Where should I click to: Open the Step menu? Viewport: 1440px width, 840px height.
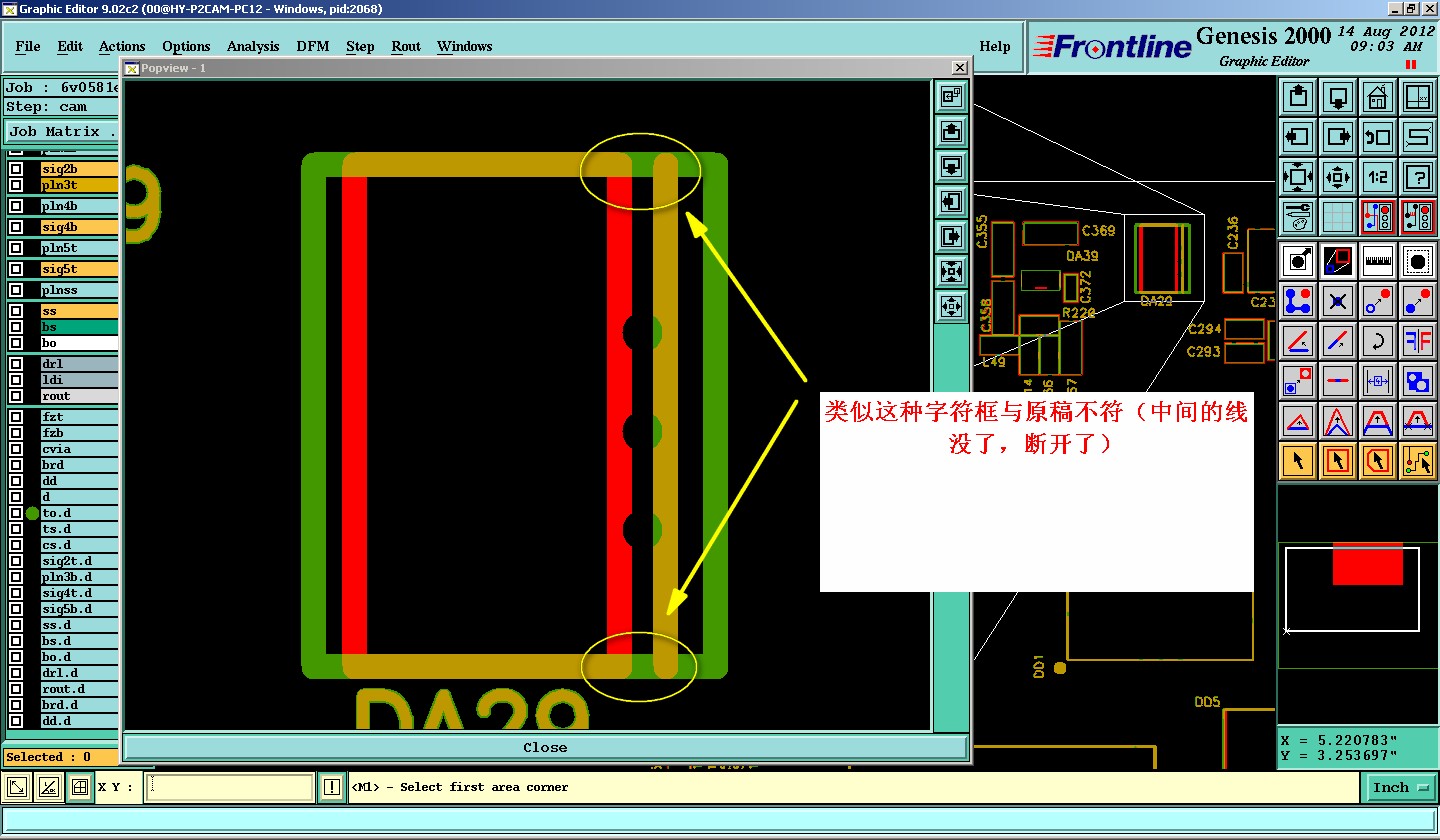360,46
